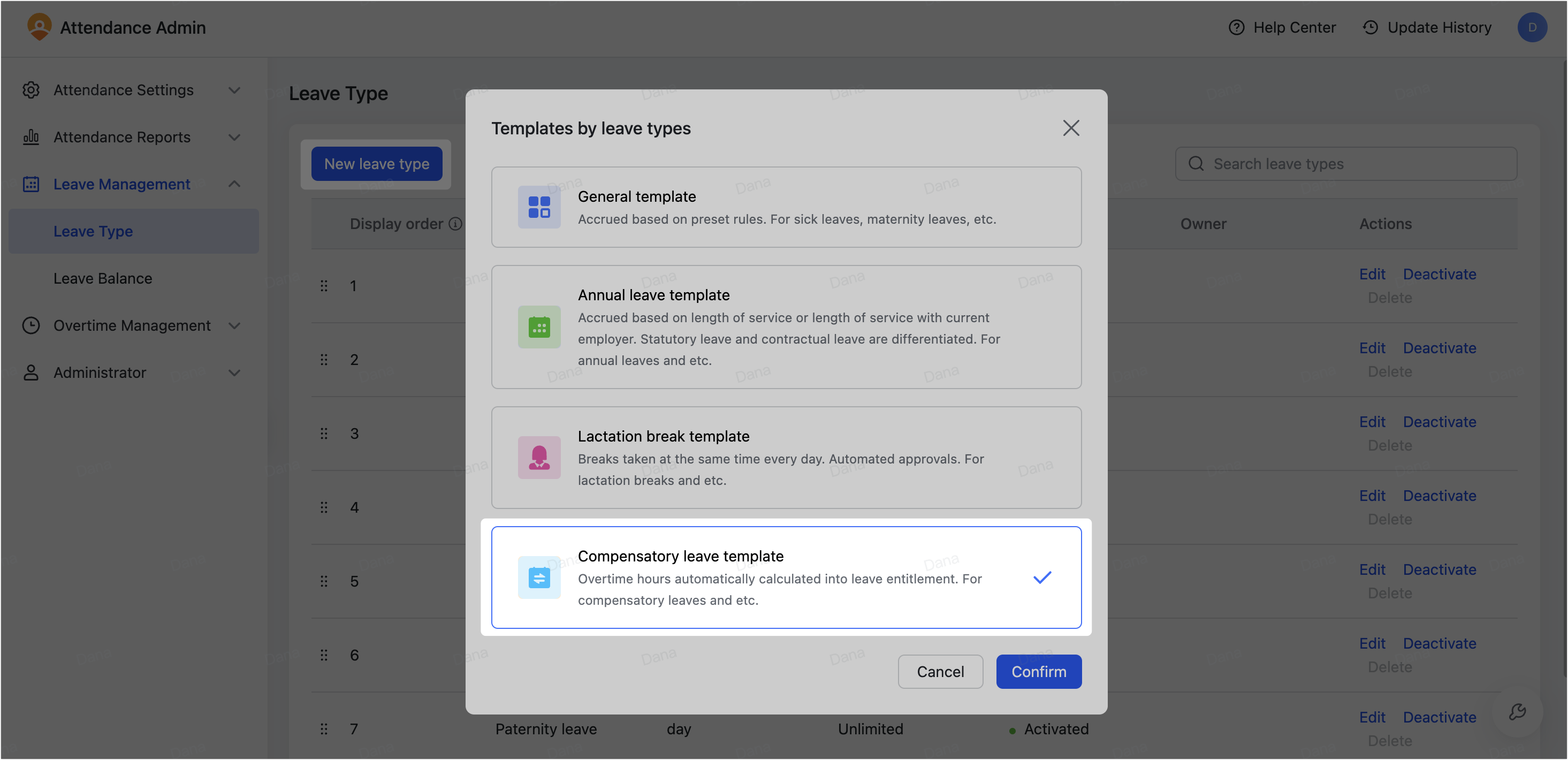Click the Overtime Management clock icon
Screen dimensions: 1568x760
pos(31,326)
